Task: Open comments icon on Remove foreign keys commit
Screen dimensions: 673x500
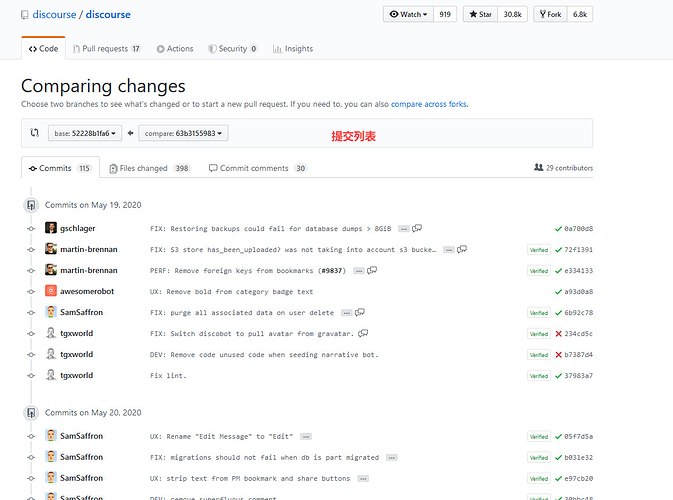Action: (372, 270)
